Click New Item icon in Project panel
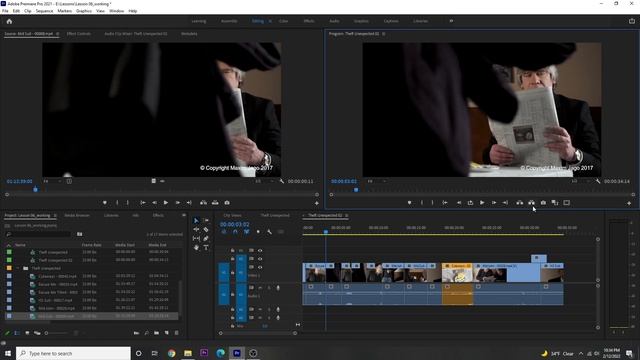This screenshot has width=640, height=360. pos(167,333)
